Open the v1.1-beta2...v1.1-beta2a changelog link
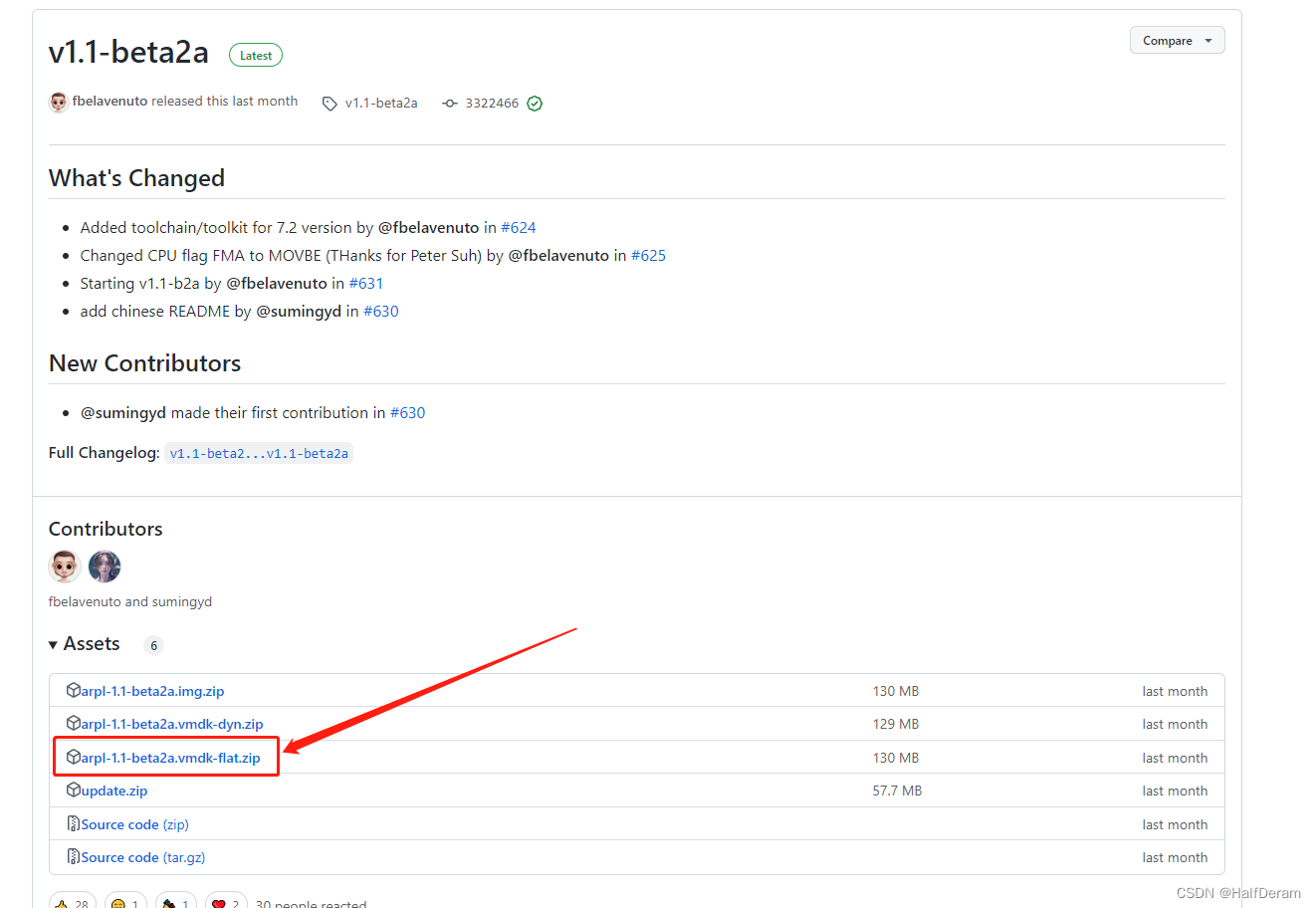Screen dimensions: 1316x908 (259, 453)
